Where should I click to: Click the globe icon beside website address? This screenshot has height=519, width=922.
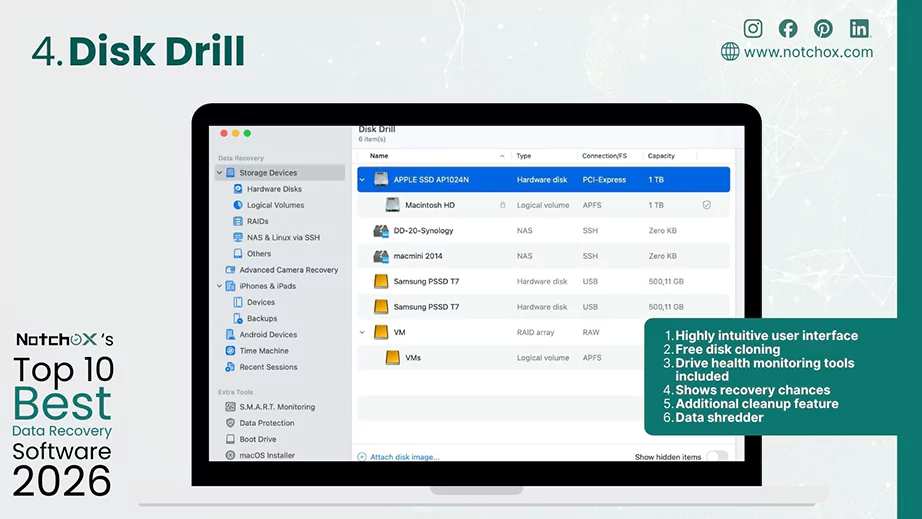point(730,52)
